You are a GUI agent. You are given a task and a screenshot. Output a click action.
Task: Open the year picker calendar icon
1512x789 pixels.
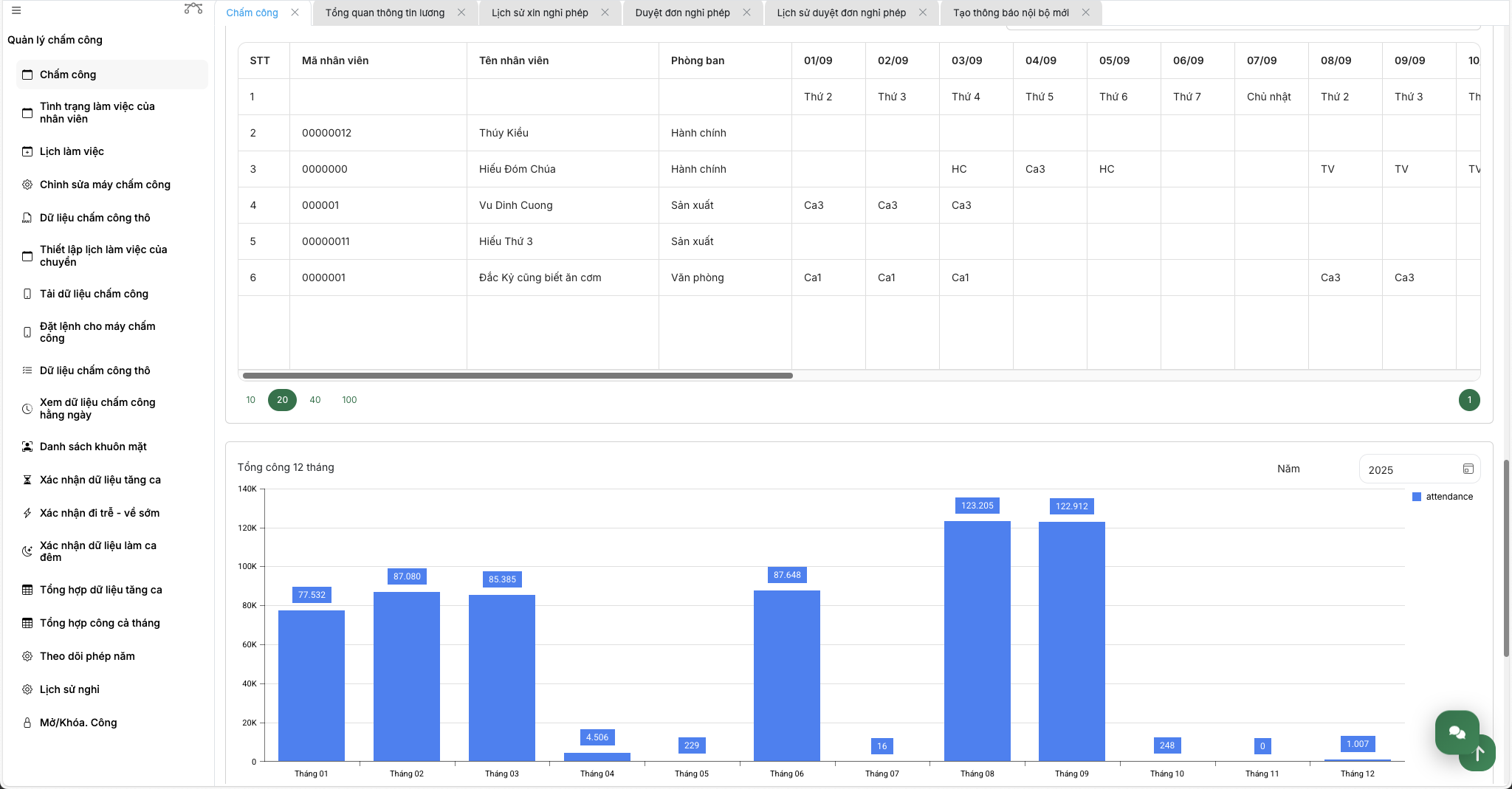pyautogui.click(x=1468, y=469)
